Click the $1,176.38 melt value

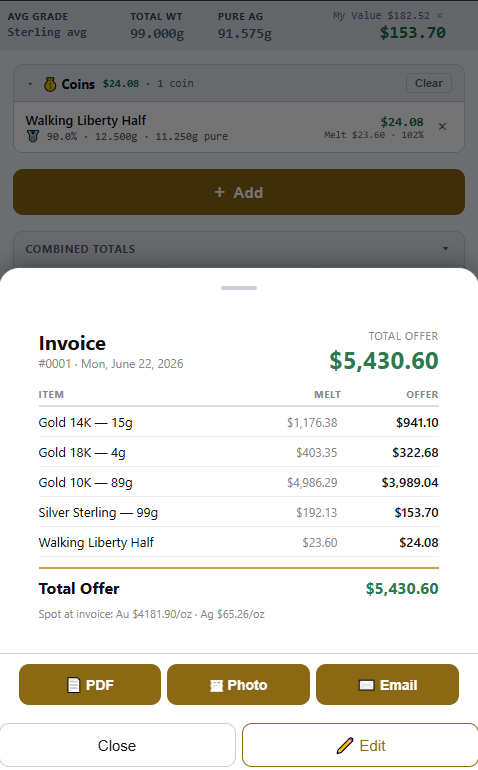pyautogui.click(x=312, y=422)
